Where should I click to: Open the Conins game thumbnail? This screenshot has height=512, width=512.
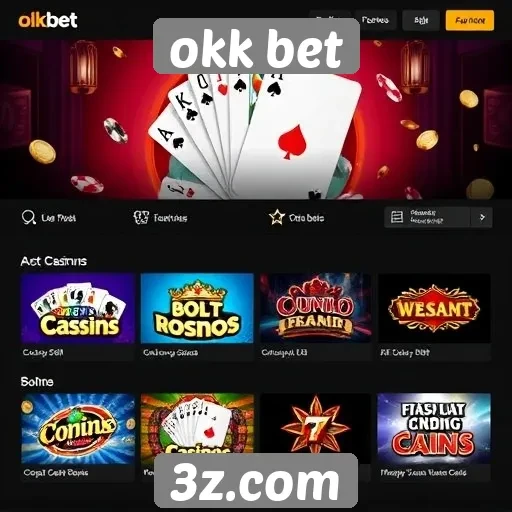pos(78,429)
